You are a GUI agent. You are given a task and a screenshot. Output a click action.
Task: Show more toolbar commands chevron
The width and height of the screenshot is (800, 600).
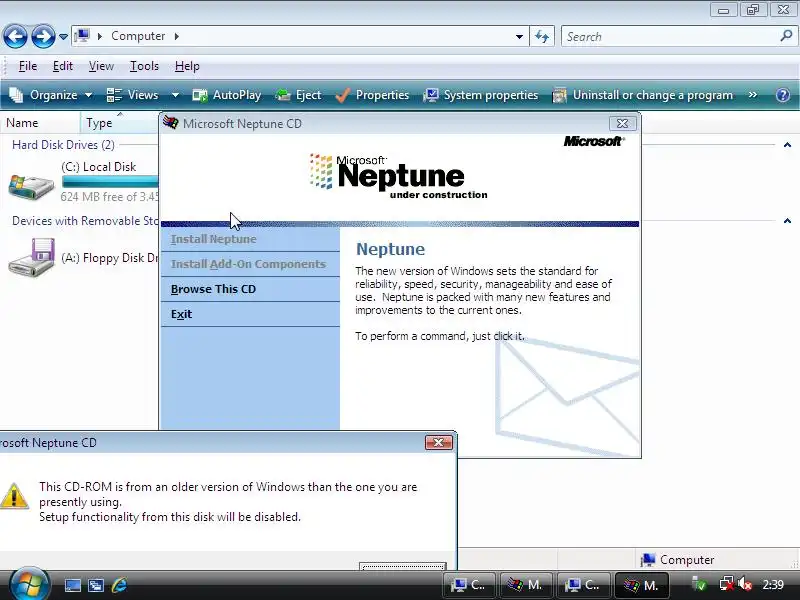click(x=753, y=95)
